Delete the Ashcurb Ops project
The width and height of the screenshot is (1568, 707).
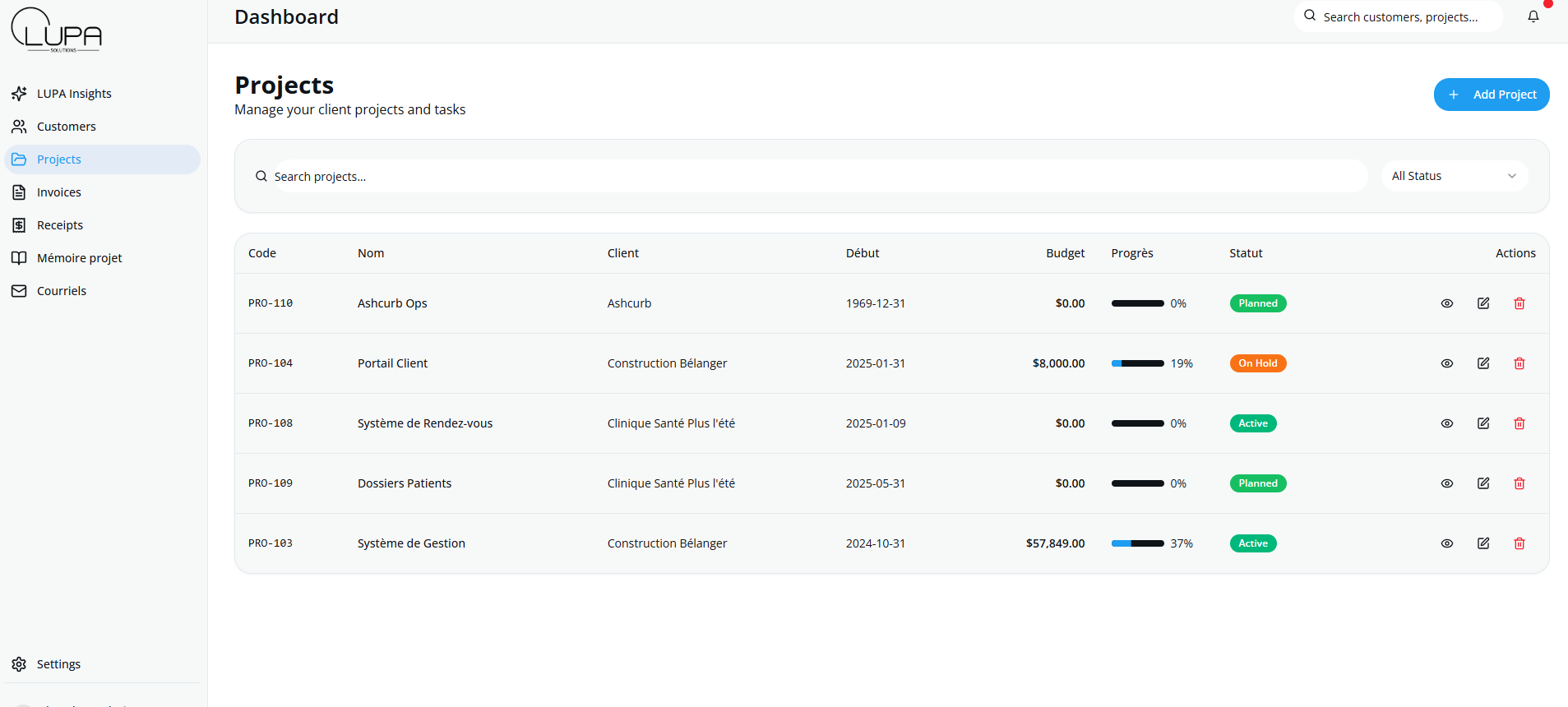coord(1519,303)
